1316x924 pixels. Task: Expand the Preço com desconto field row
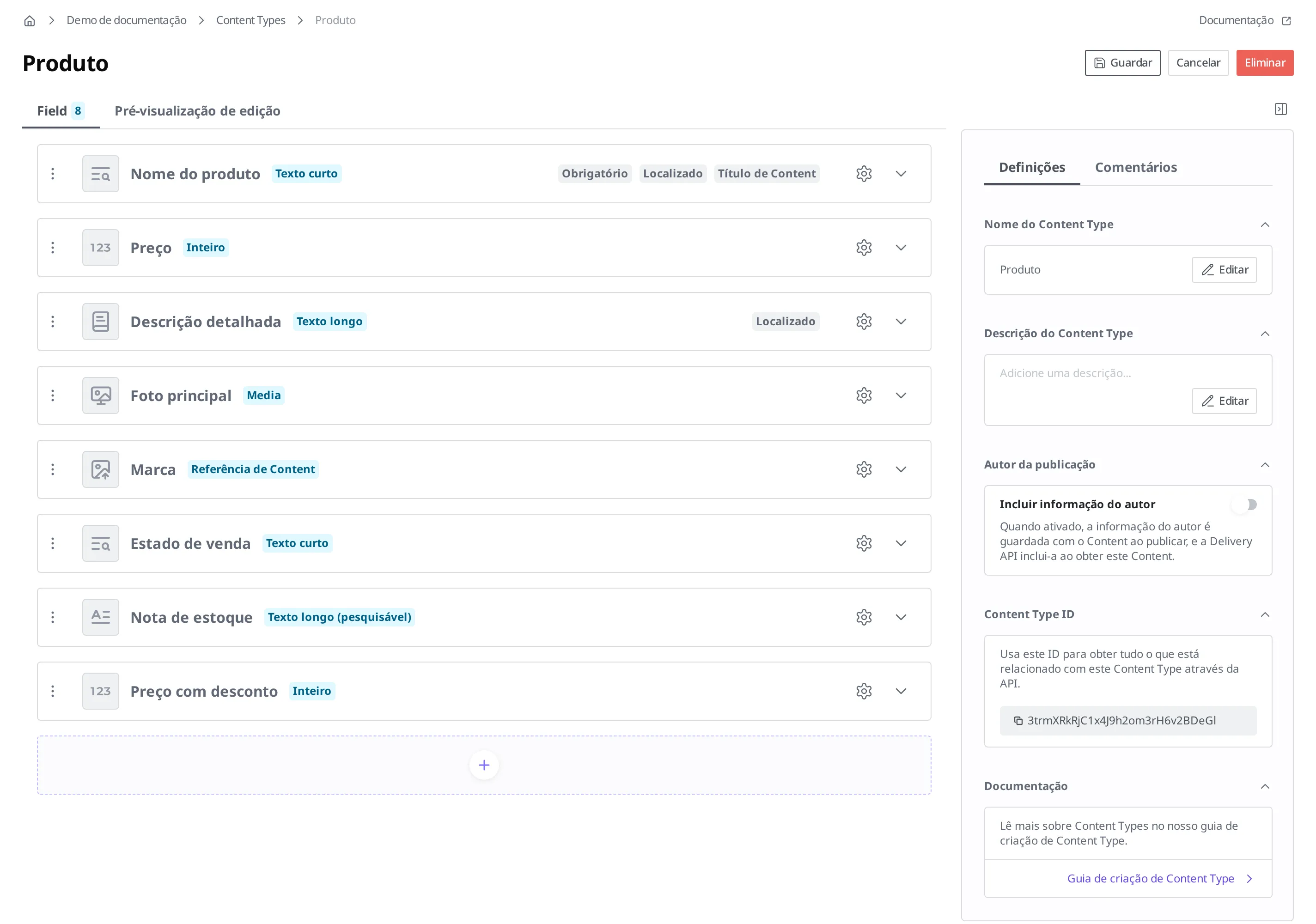(901, 691)
